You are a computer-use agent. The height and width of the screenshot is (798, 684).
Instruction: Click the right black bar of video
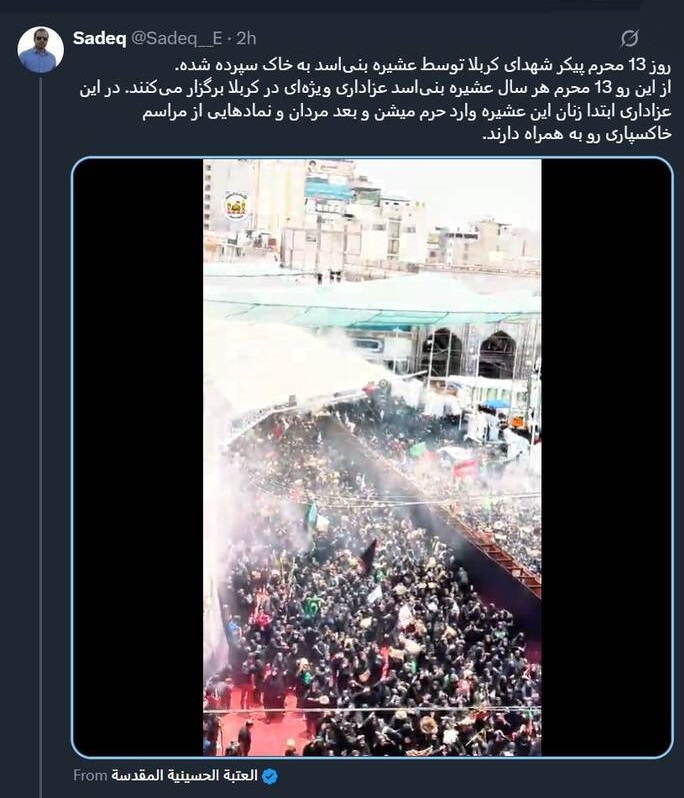[606, 457]
